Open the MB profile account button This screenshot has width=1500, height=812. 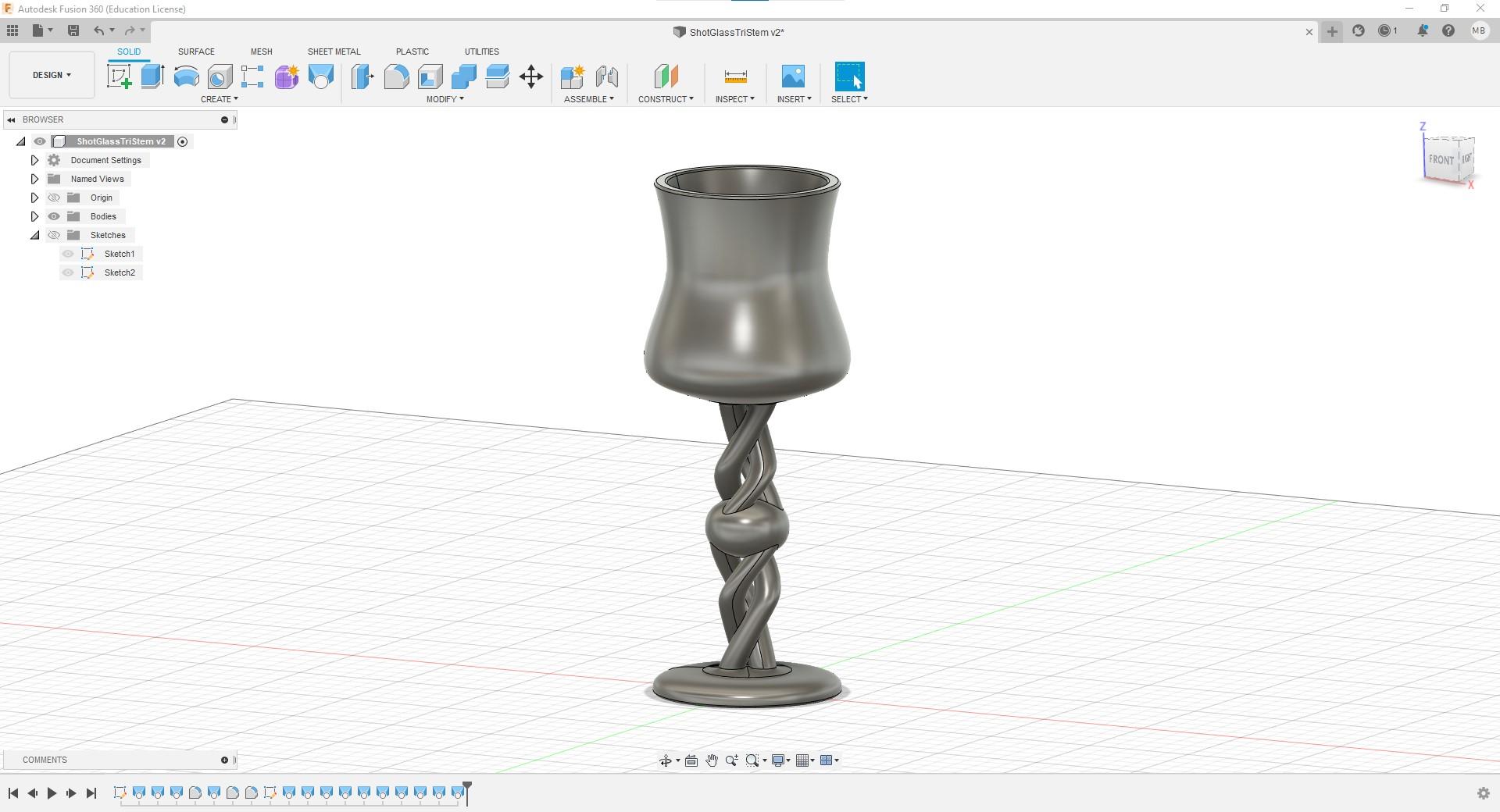[x=1479, y=30]
